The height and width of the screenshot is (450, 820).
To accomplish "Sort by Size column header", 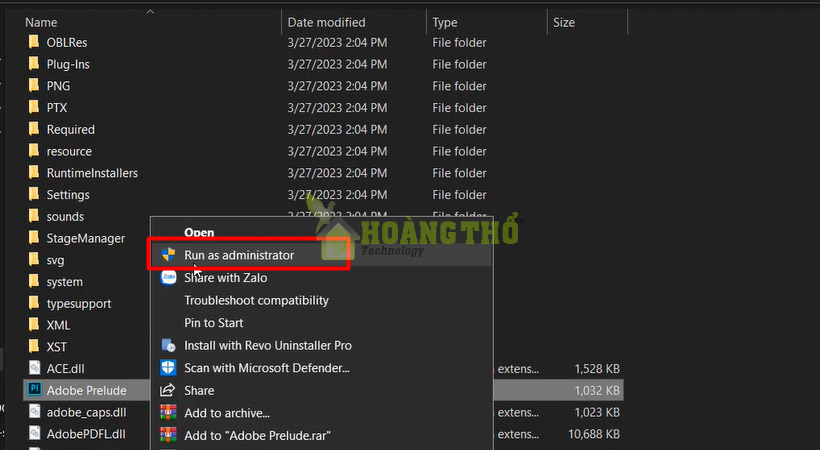I will [562, 22].
